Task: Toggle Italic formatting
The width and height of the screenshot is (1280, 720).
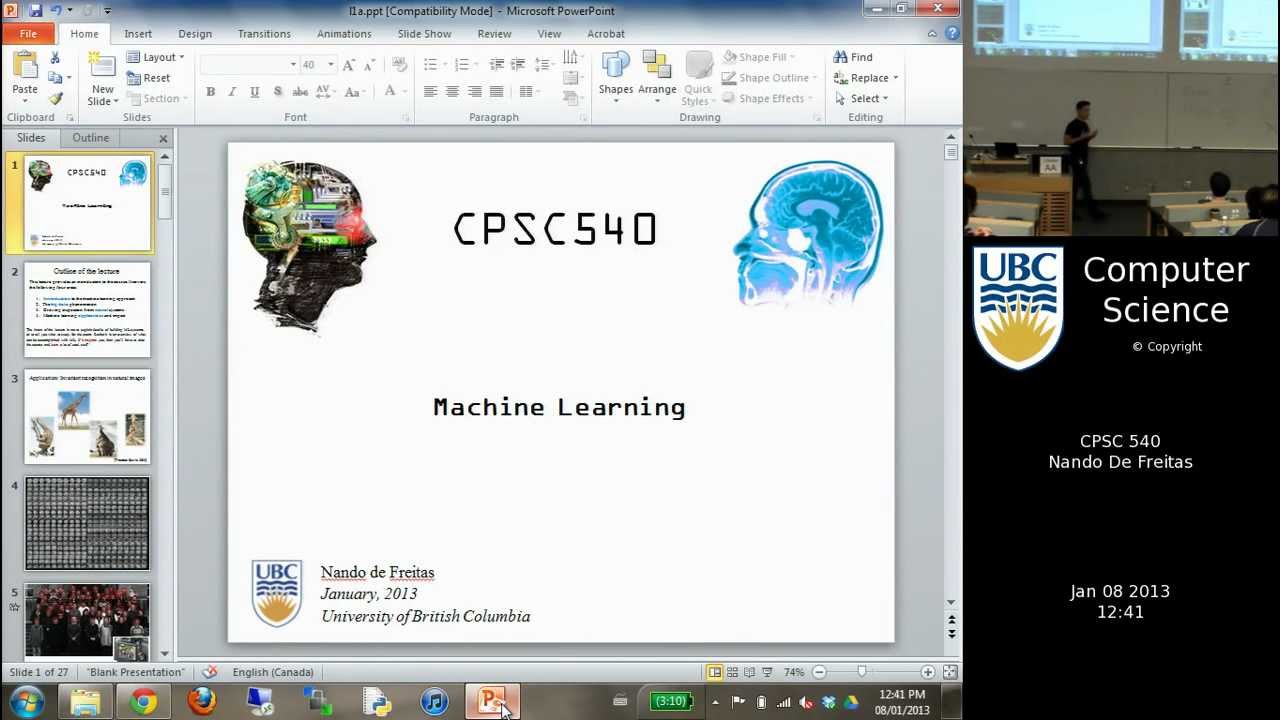Action: [232, 92]
